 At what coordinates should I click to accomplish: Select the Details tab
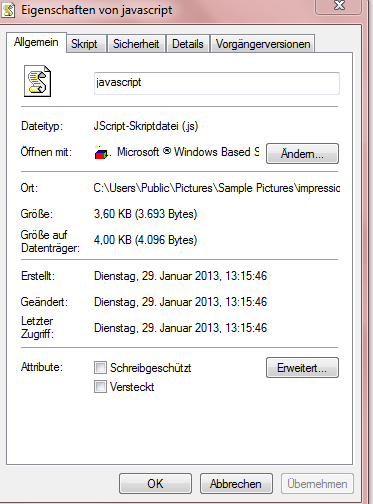[x=188, y=44]
